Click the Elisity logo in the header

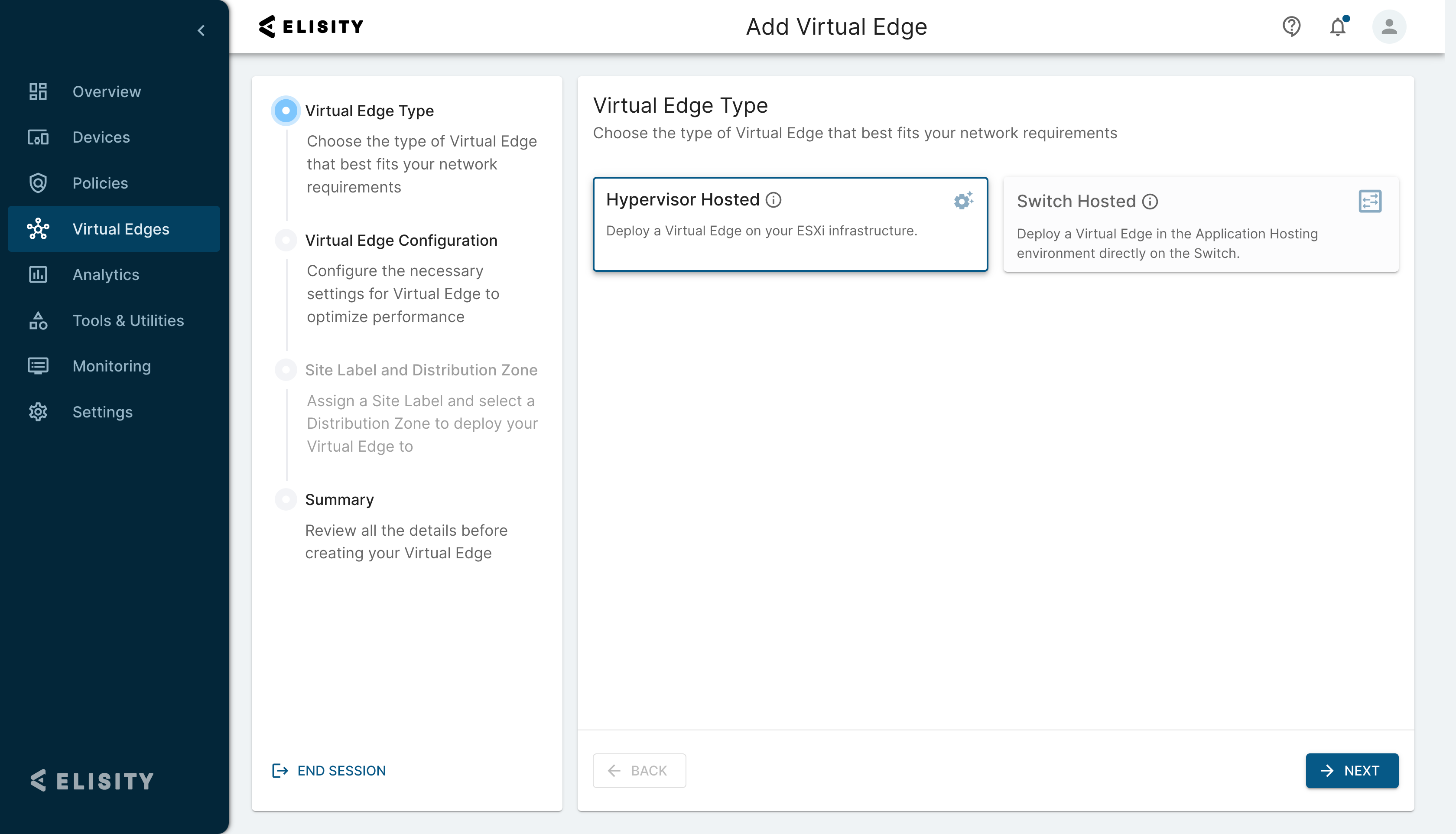[311, 26]
